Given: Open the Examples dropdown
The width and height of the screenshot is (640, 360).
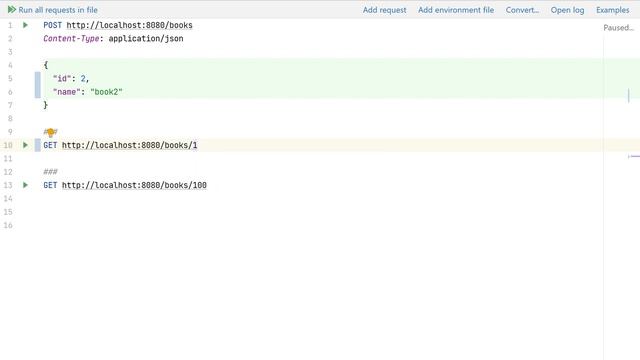Looking at the screenshot, I should pyautogui.click(x=613, y=10).
